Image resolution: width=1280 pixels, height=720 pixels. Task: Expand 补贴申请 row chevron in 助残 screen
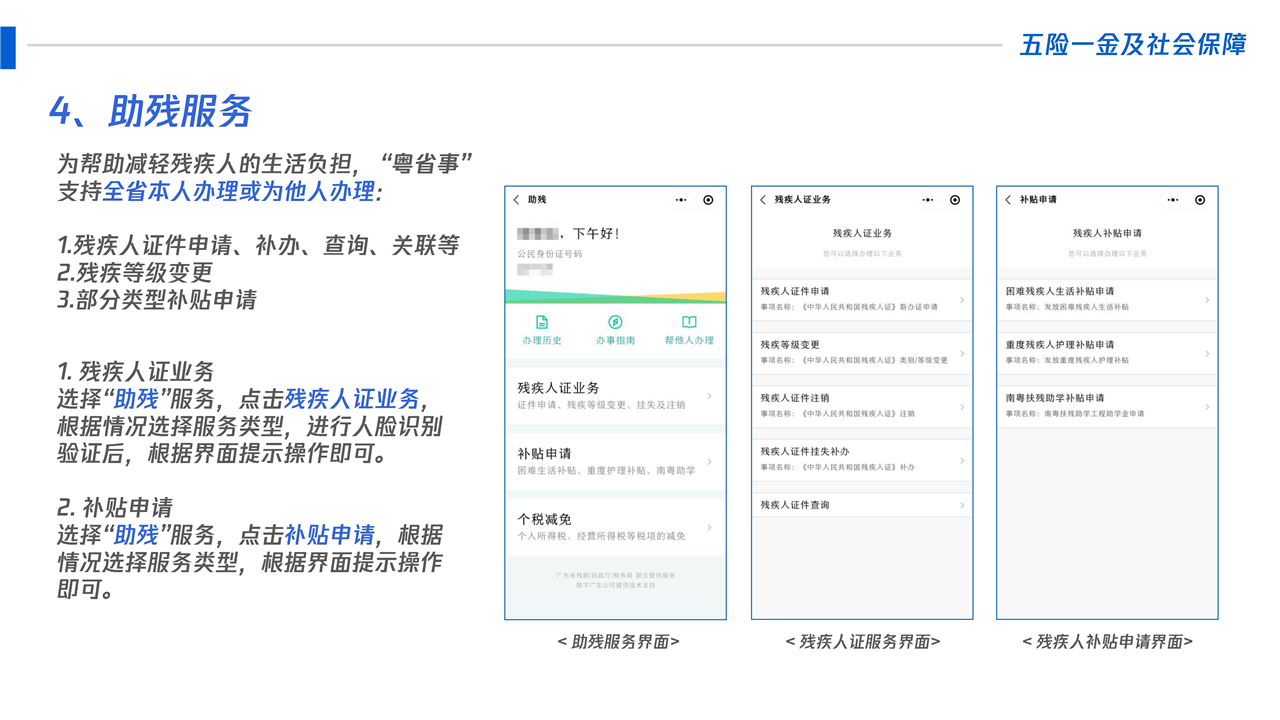(710, 462)
